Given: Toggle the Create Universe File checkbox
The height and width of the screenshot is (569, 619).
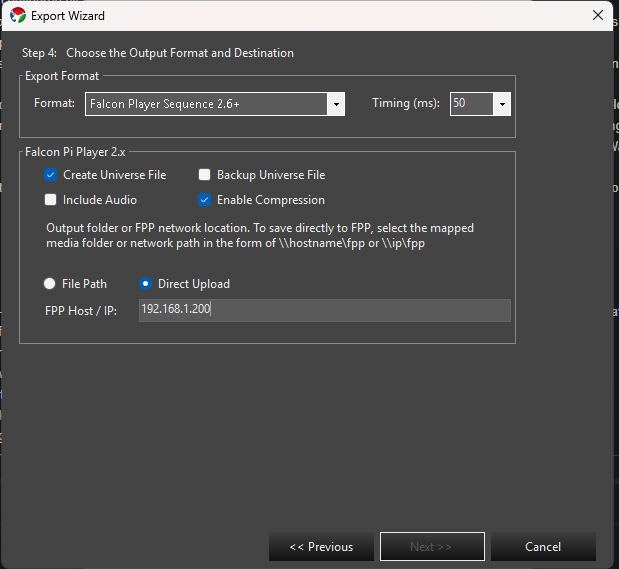Looking at the screenshot, I should click(51, 175).
